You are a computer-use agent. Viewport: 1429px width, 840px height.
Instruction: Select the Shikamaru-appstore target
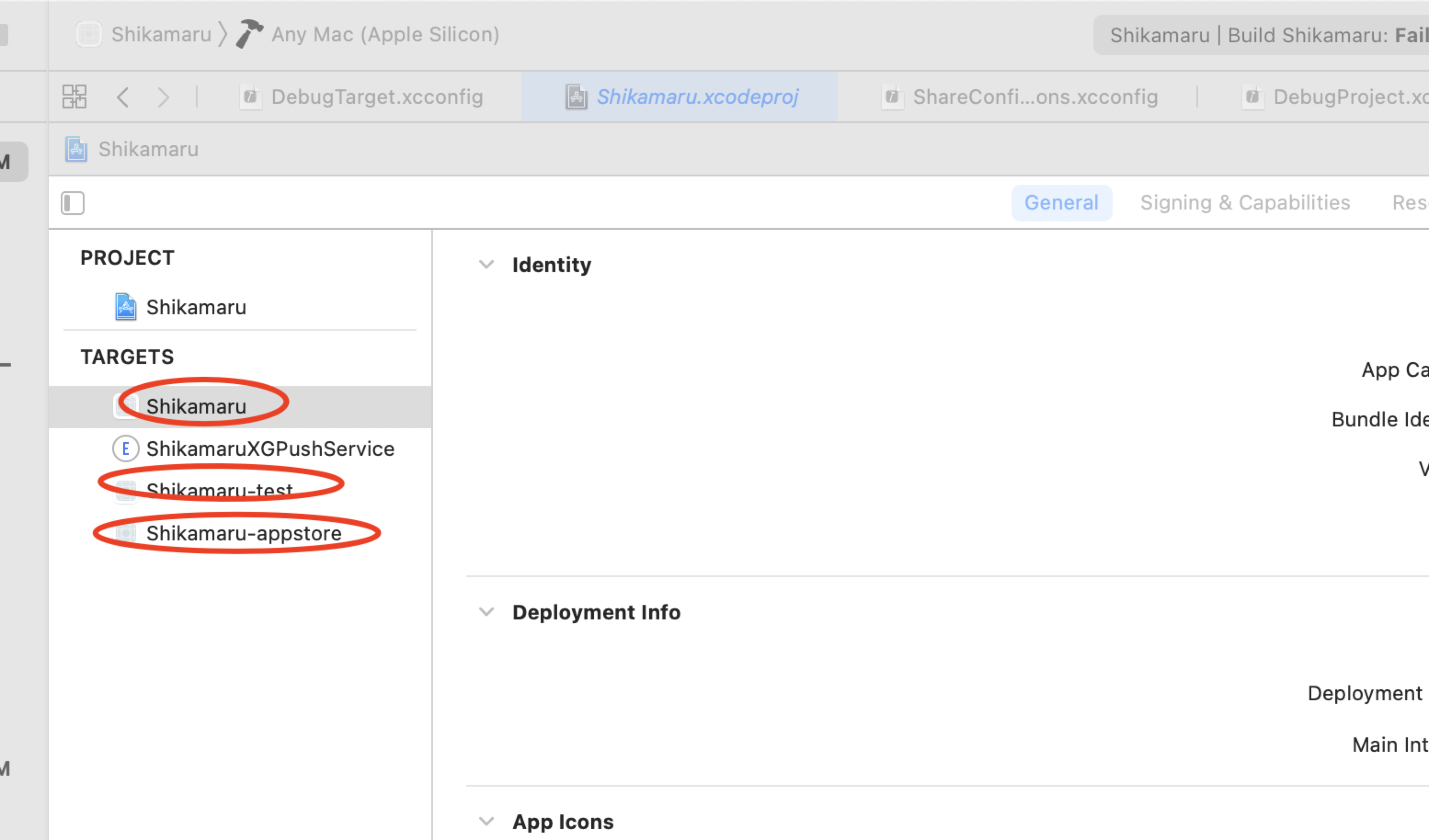[243, 533]
